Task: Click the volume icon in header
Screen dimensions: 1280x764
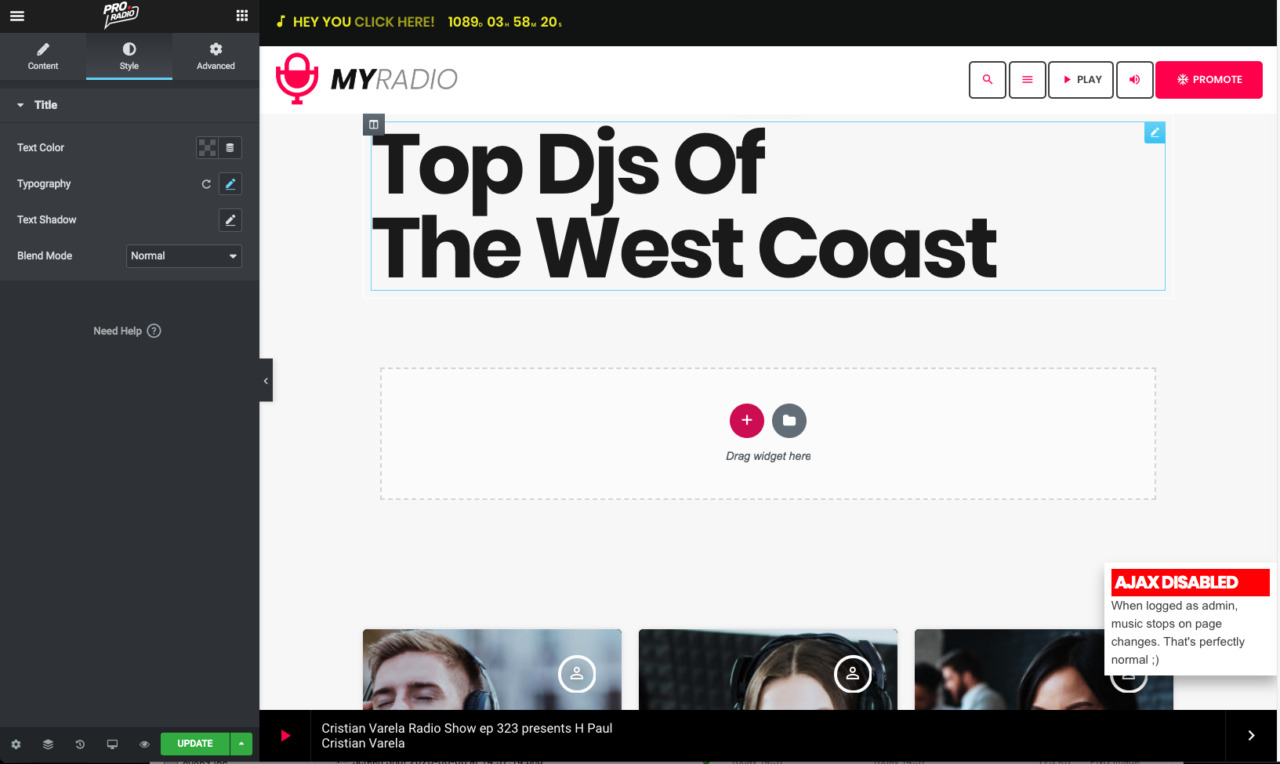Action: [x=1135, y=80]
